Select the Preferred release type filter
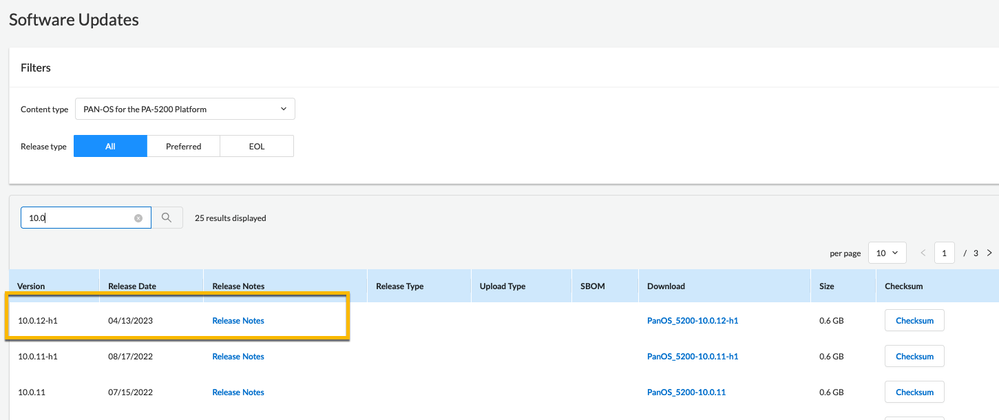The image size is (999, 420). (183, 146)
